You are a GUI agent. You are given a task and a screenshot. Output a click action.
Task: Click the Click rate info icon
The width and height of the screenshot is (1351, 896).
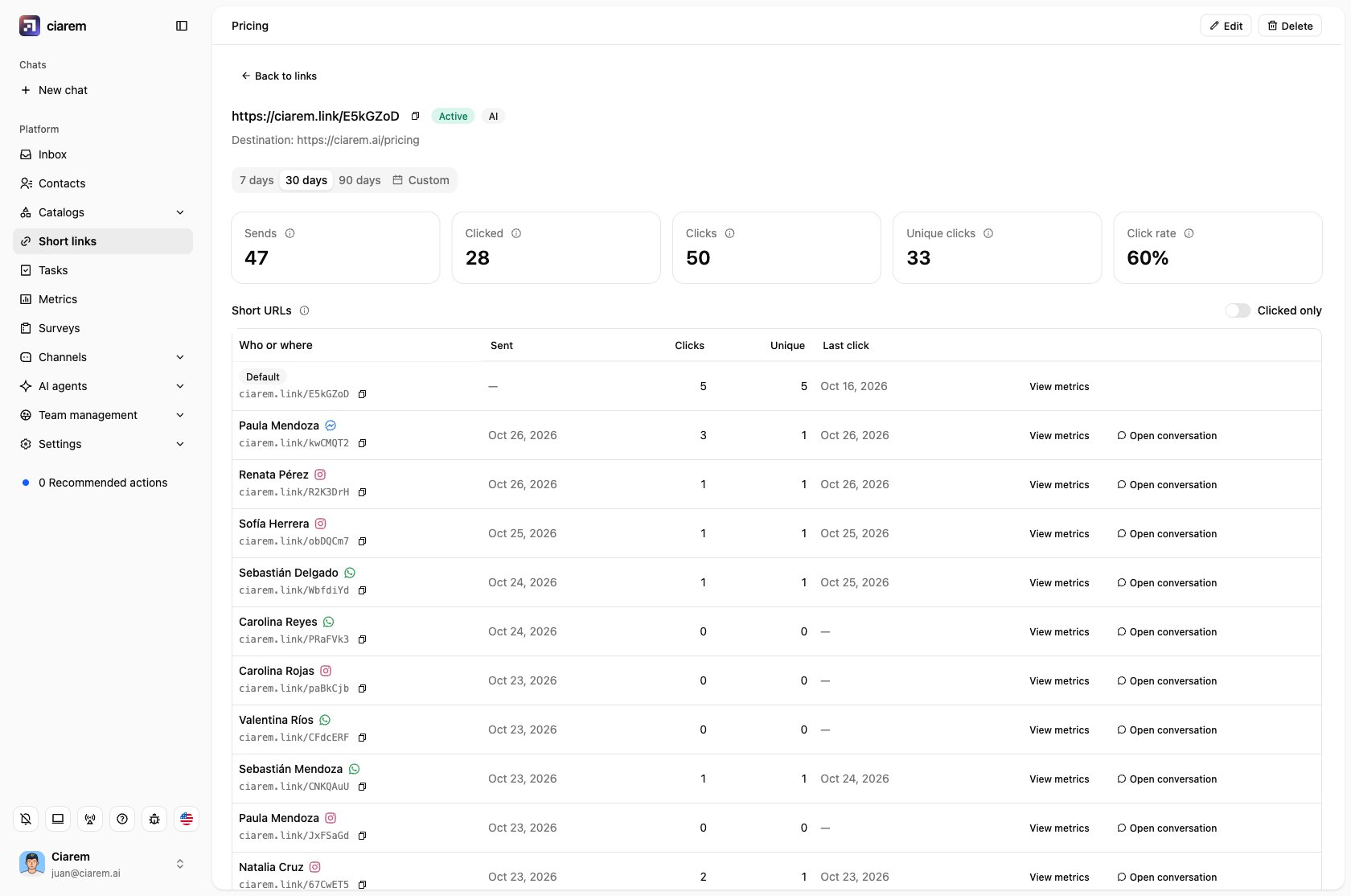pos(1189,233)
